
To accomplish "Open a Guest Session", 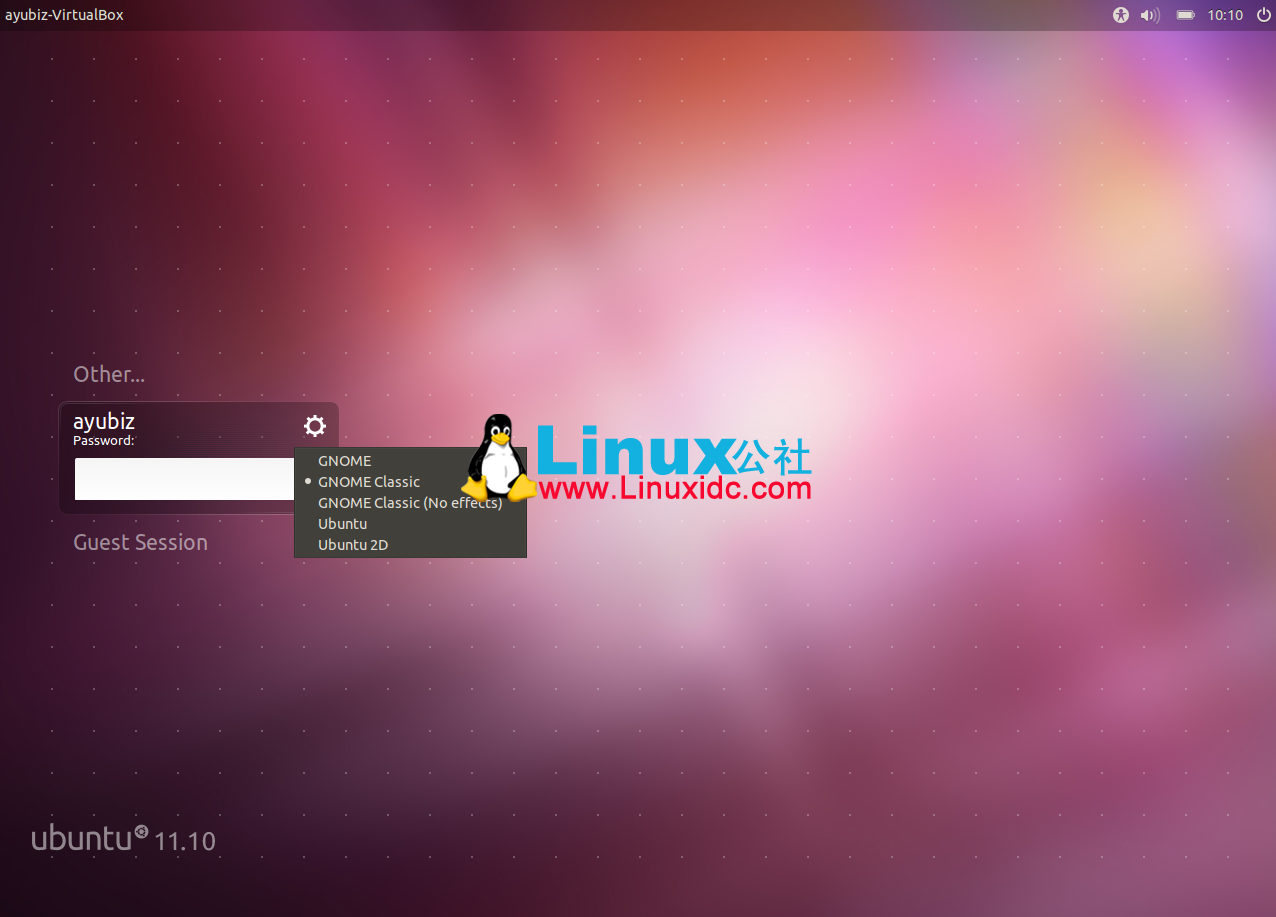I will [140, 541].
